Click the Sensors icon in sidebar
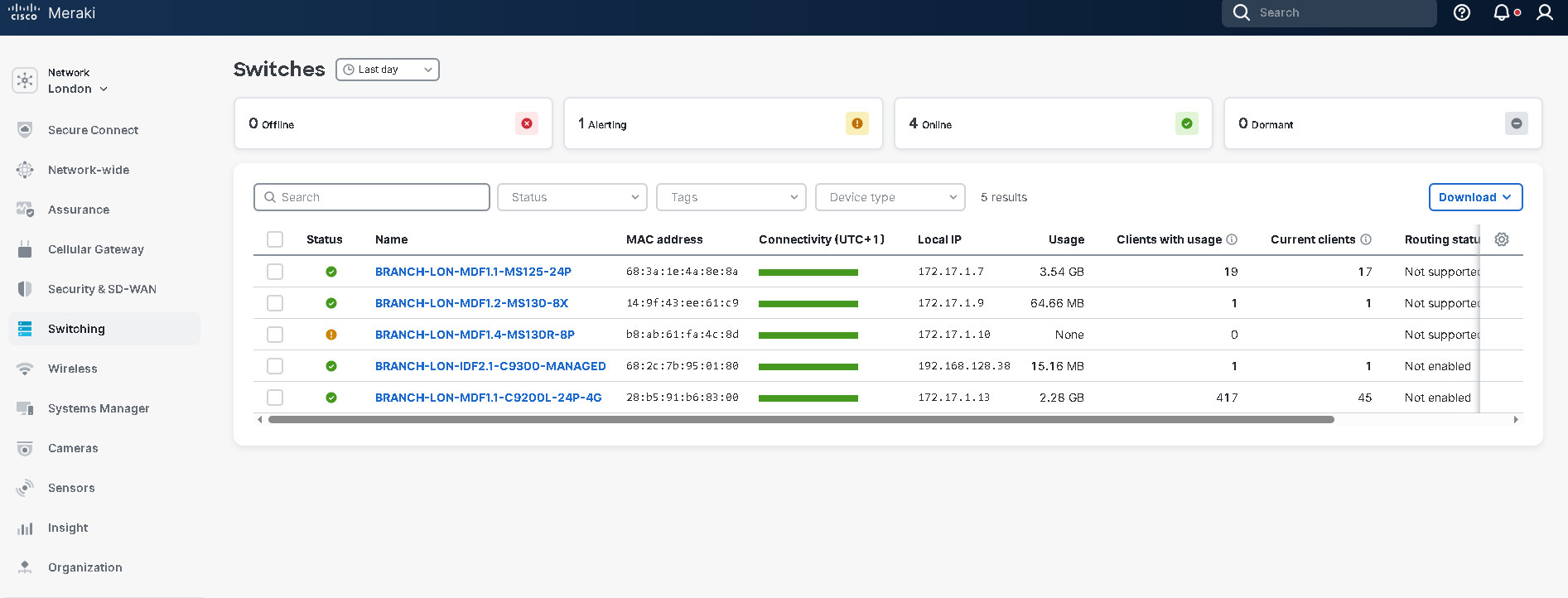The image size is (1568, 598). click(x=25, y=488)
